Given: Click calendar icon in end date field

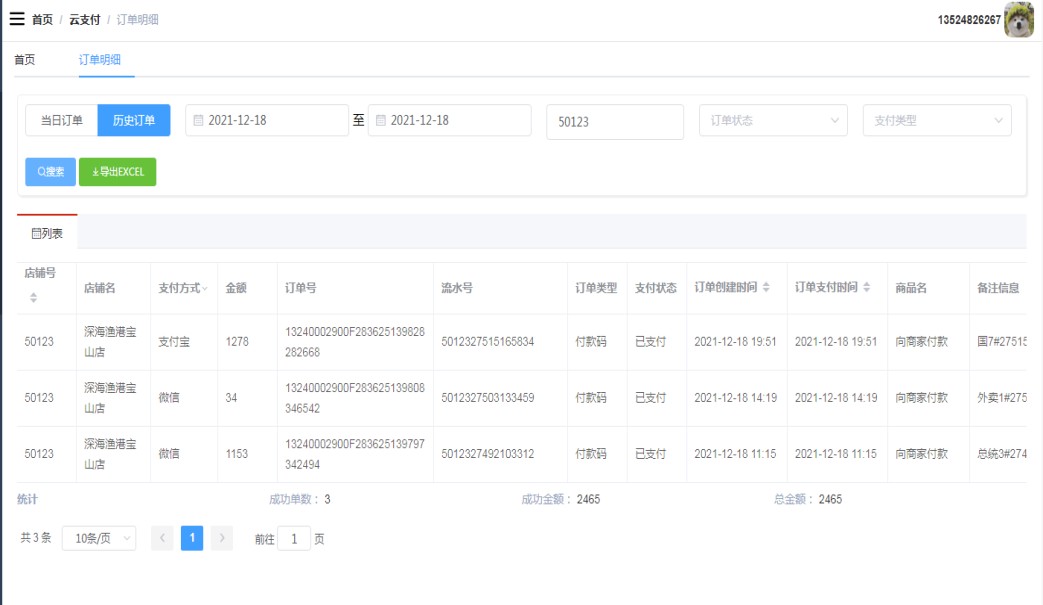Looking at the screenshot, I should coord(380,120).
